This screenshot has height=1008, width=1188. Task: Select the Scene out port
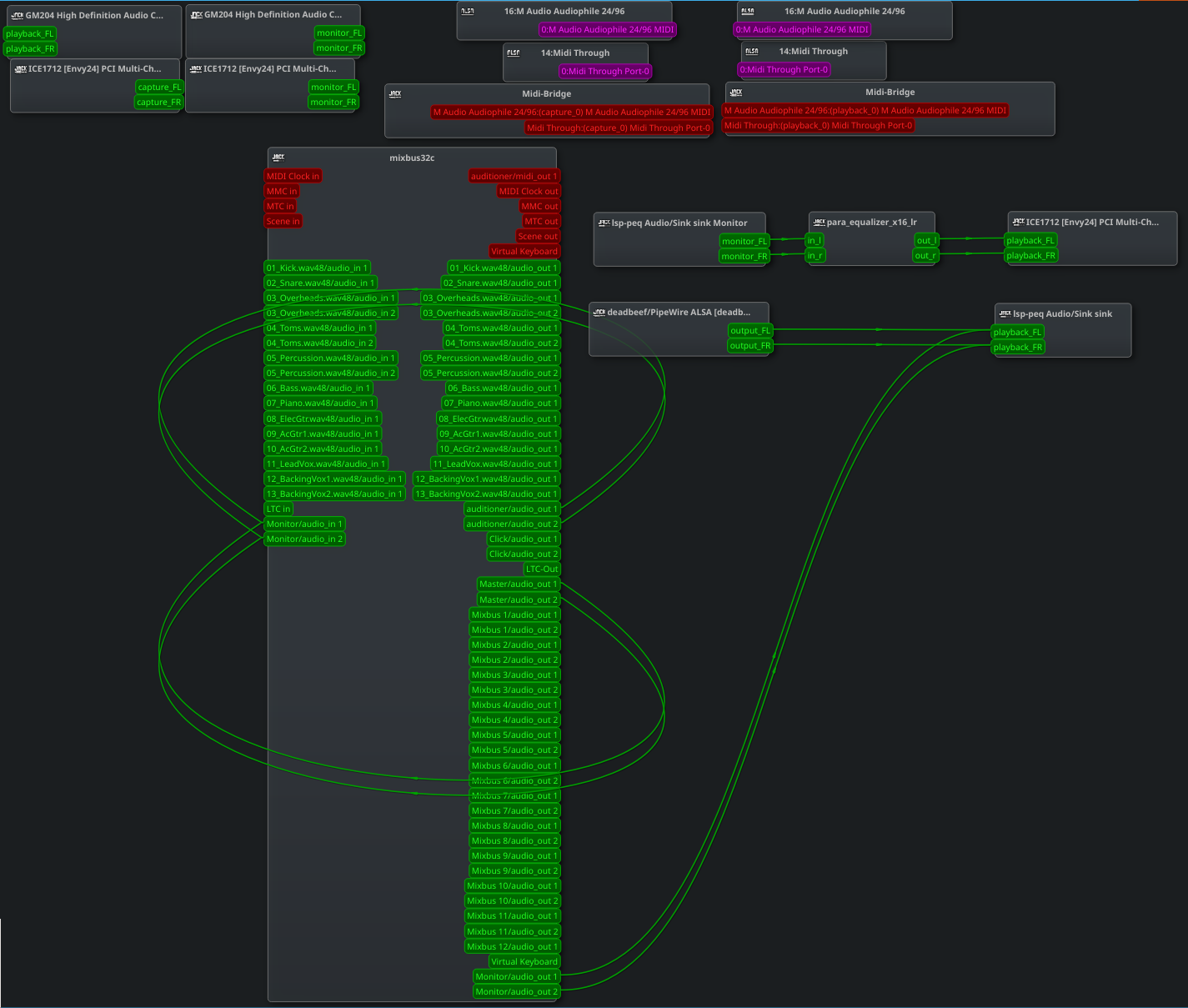pos(538,236)
